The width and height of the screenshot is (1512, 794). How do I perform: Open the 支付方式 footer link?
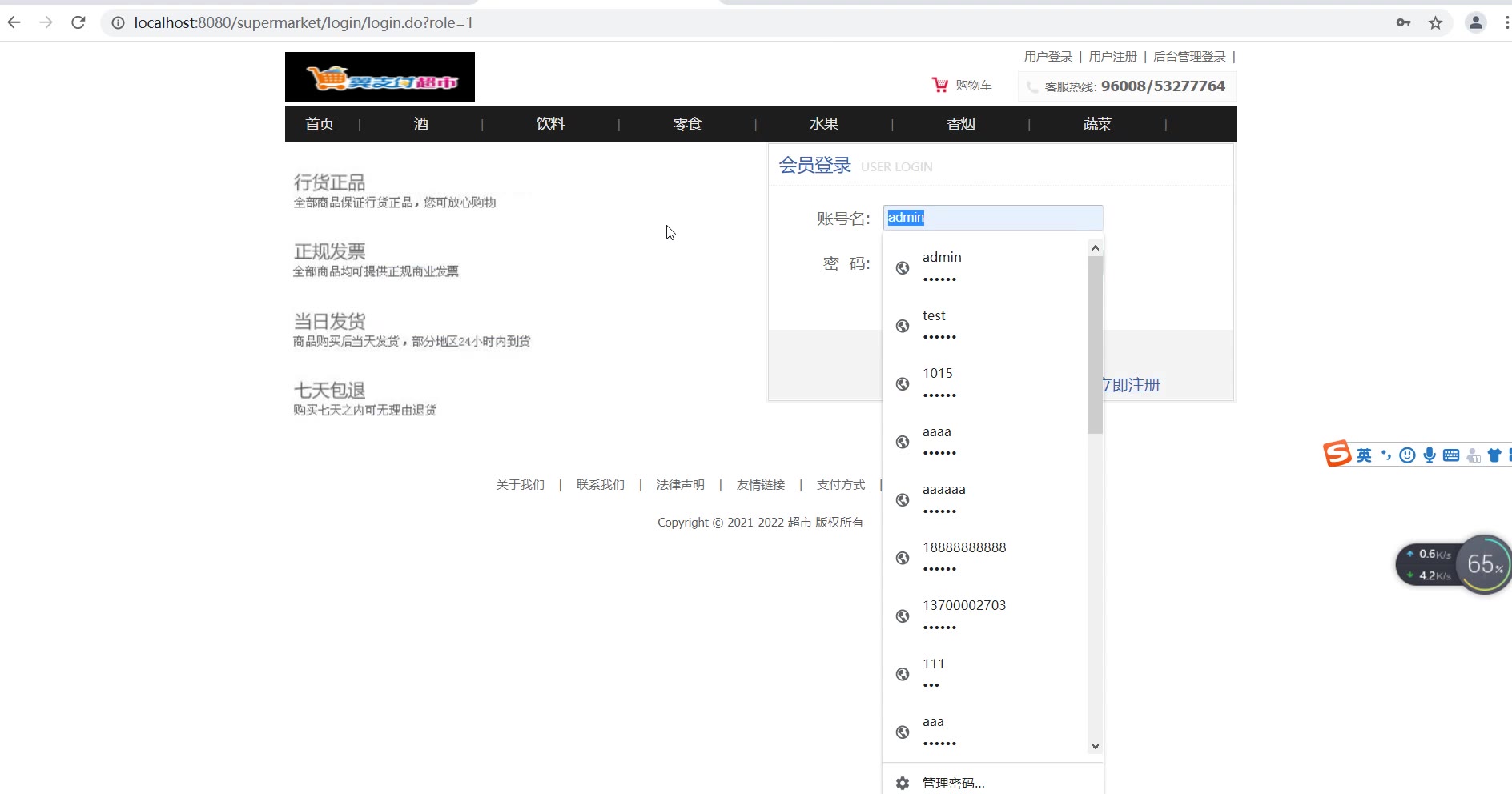click(x=841, y=485)
